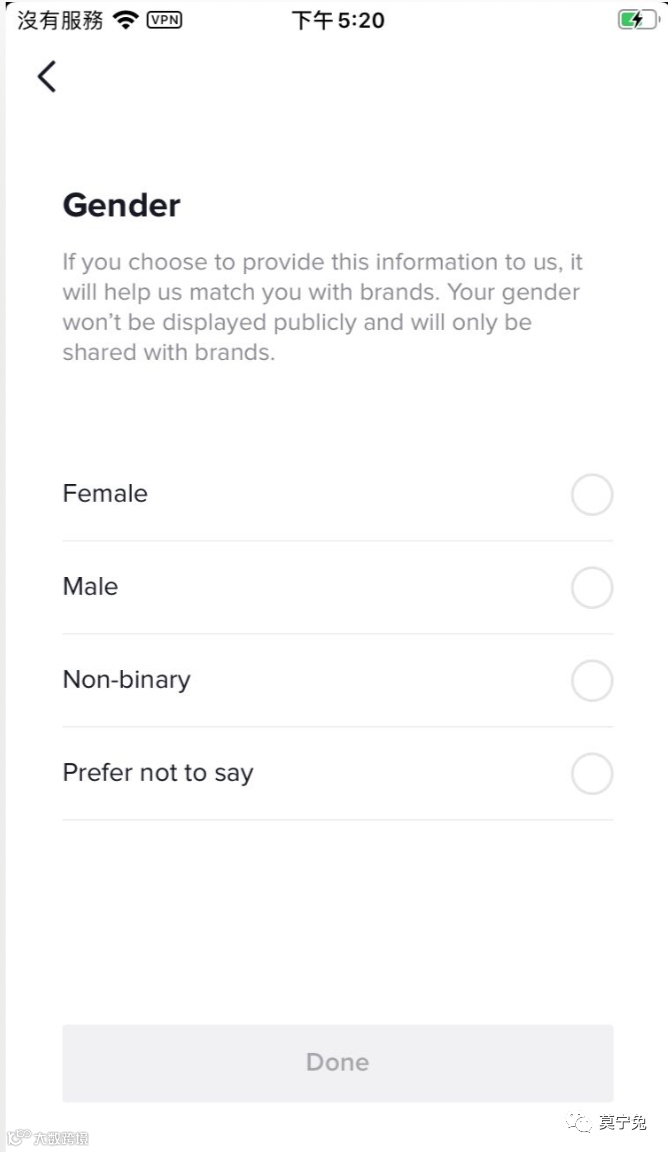Tap the WeChat watermark icon at bottom right

579,1123
